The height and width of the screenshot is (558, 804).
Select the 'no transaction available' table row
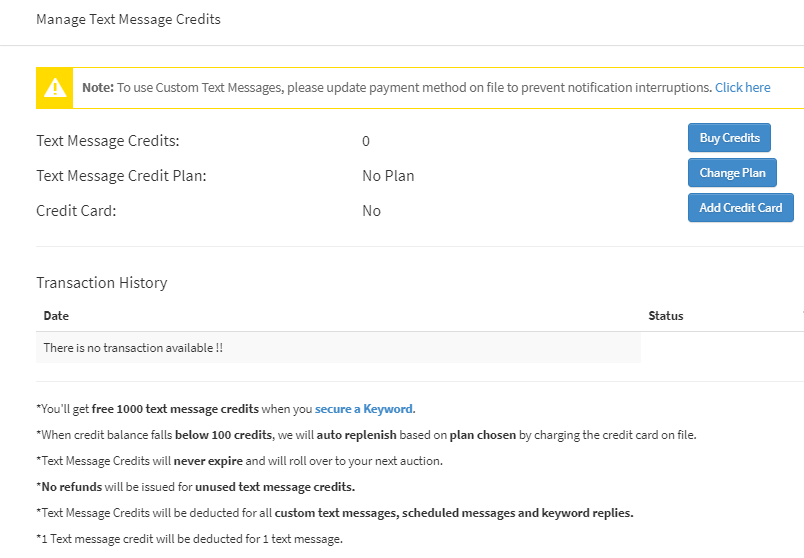[x=338, y=348]
